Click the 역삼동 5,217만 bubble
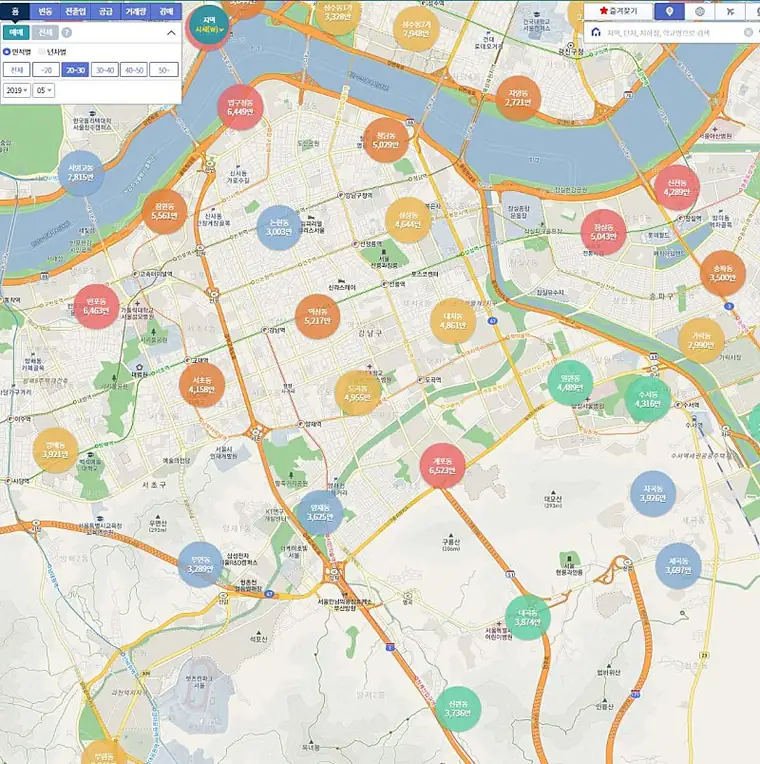This screenshot has height=764, width=760. (x=317, y=316)
